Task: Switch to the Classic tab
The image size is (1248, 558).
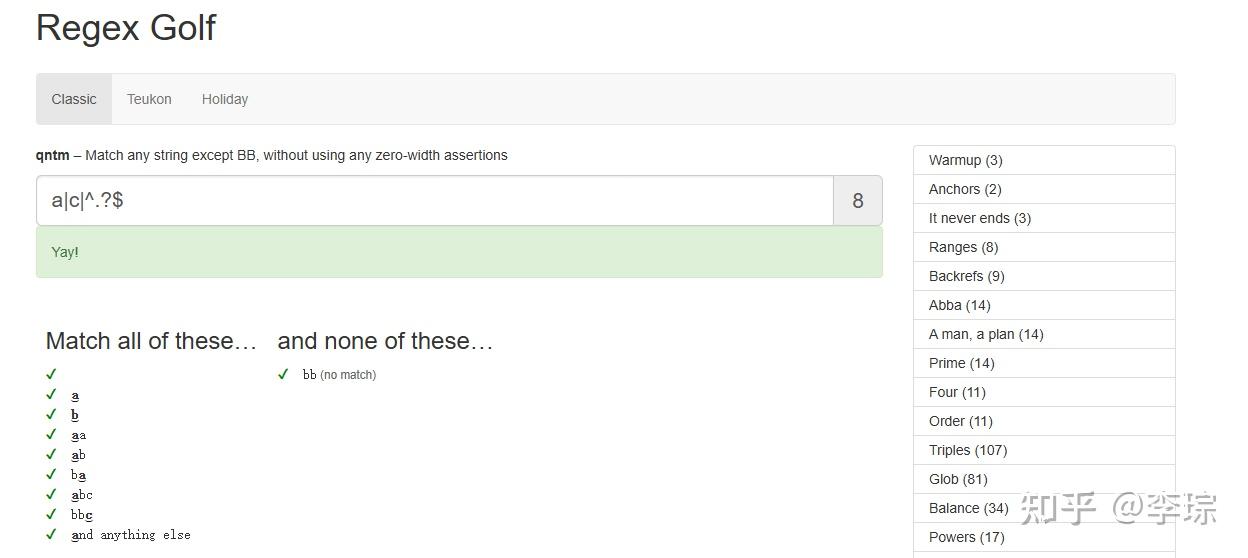Action: tap(74, 99)
